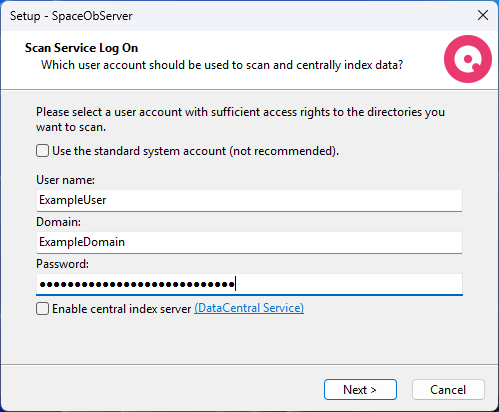The height and width of the screenshot is (412, 499).
Task: Focus the User name field containing ExampleUser
Action: [x=249, y=200]
